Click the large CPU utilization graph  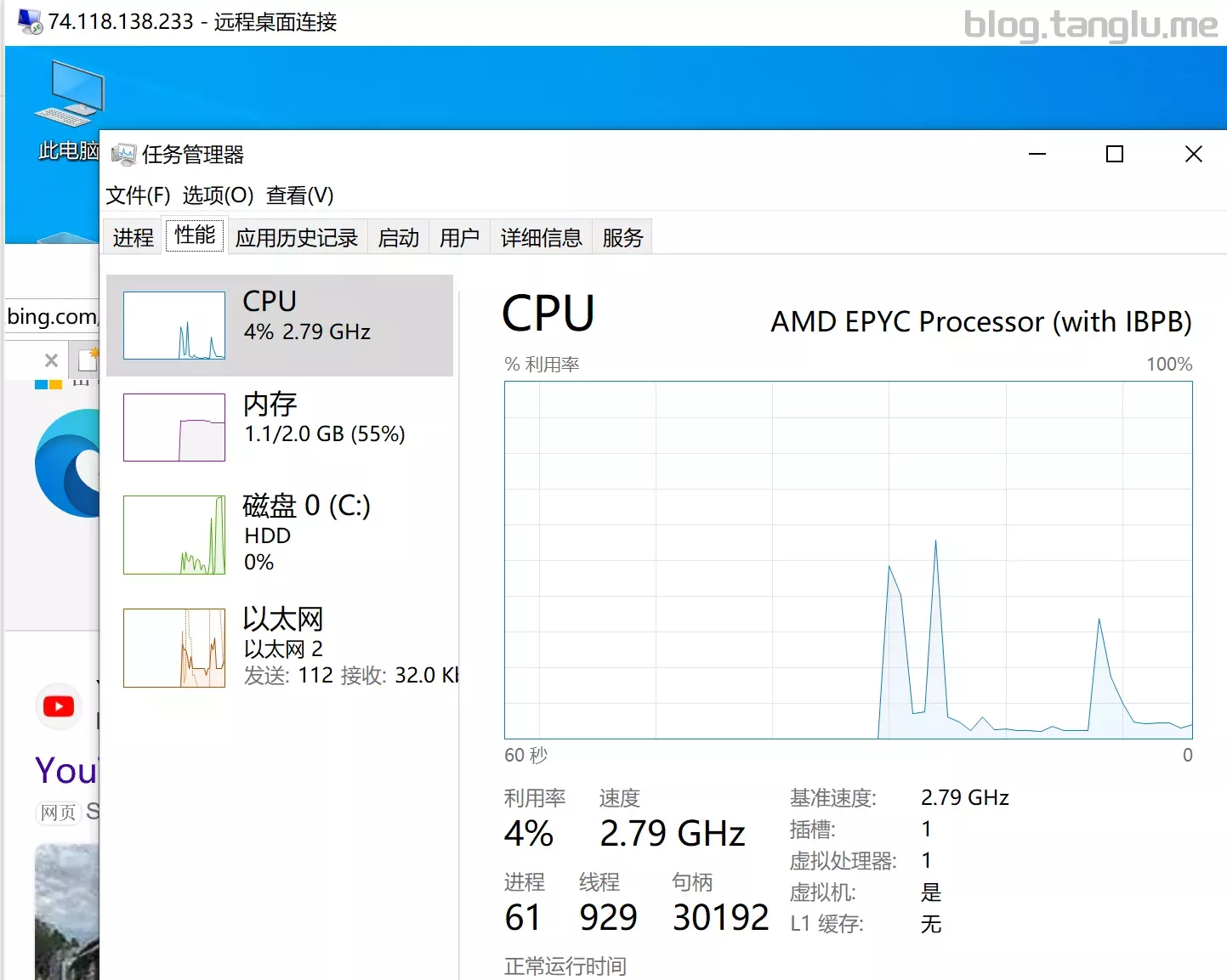pyautogui.click(x=849, y=560)
